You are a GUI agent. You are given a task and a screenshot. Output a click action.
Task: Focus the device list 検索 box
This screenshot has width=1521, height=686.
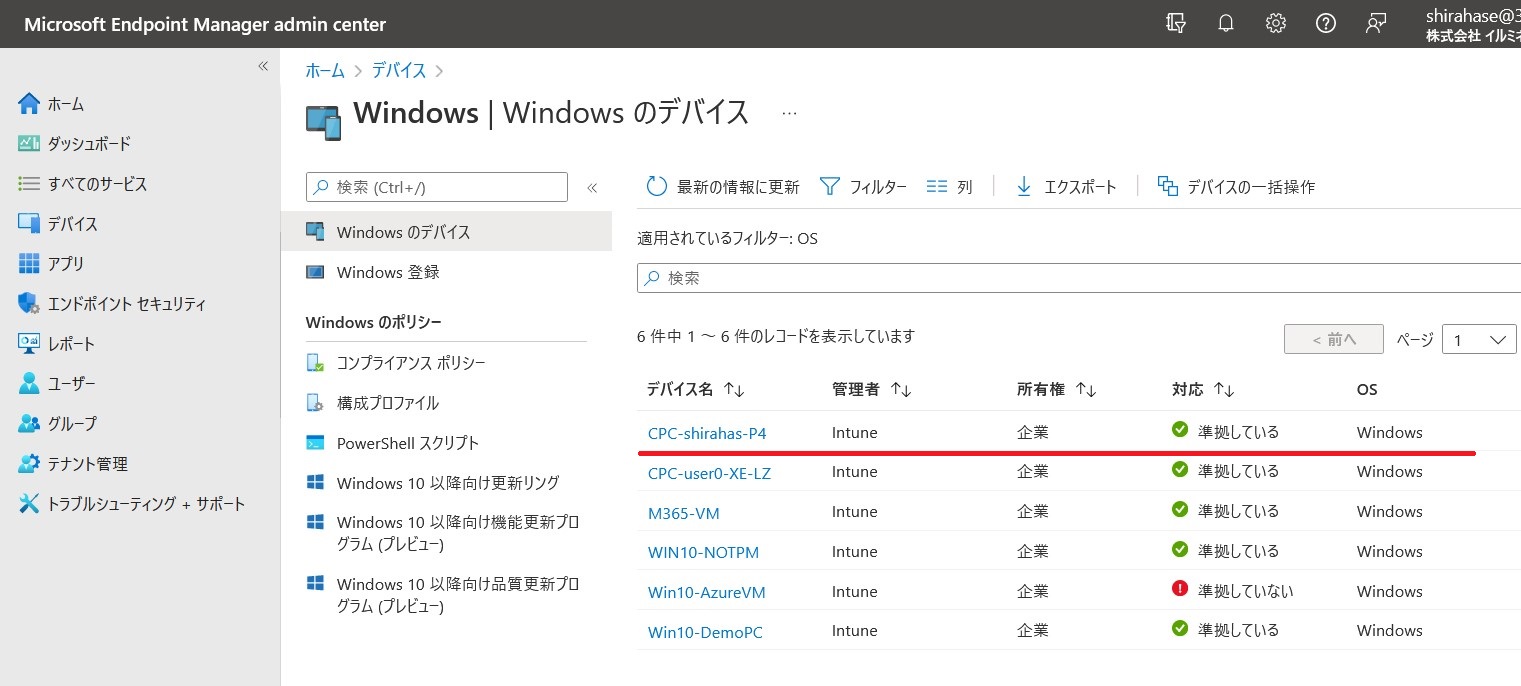point(1079,278)
